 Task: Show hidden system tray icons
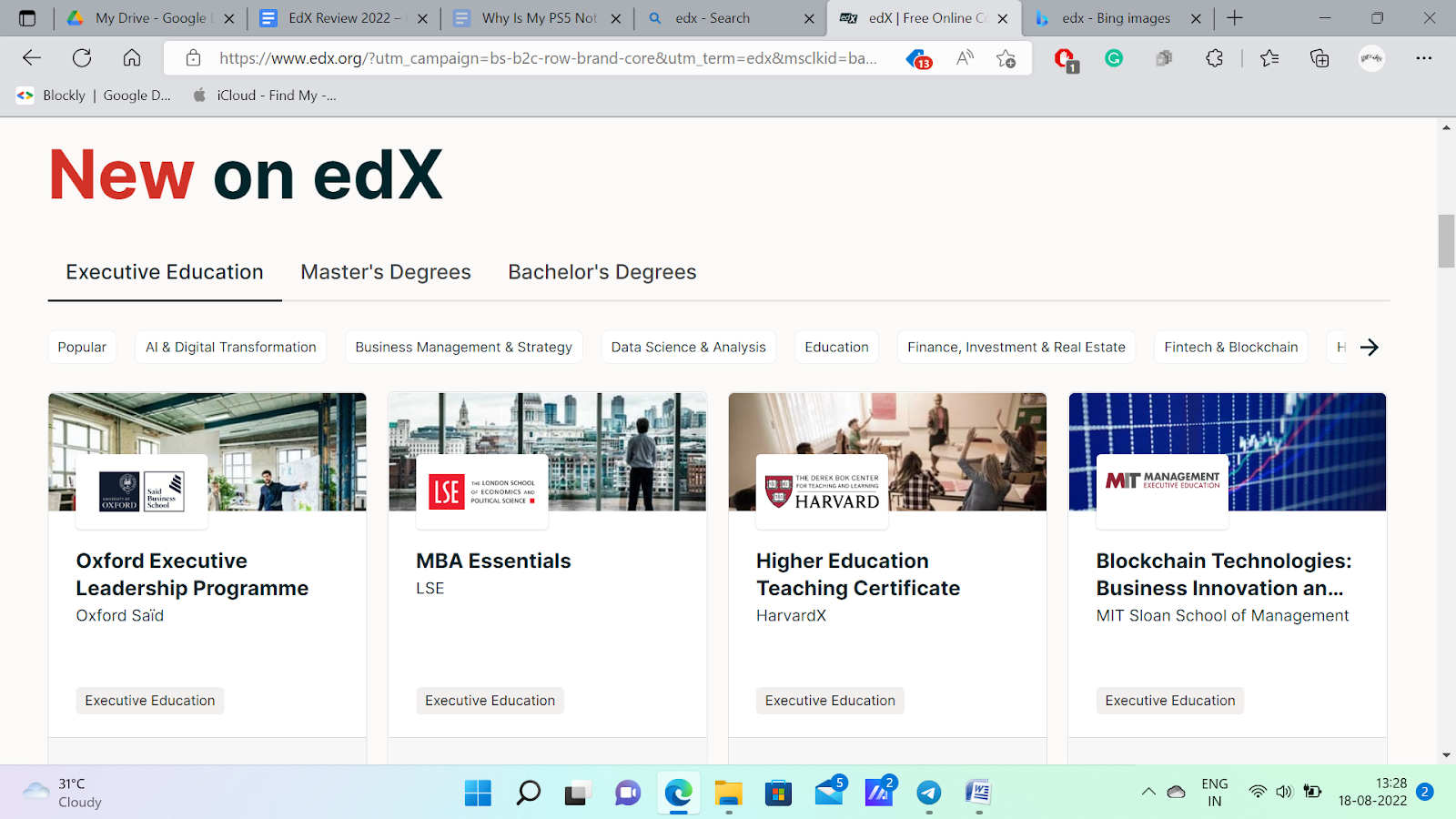(1148, 792)
